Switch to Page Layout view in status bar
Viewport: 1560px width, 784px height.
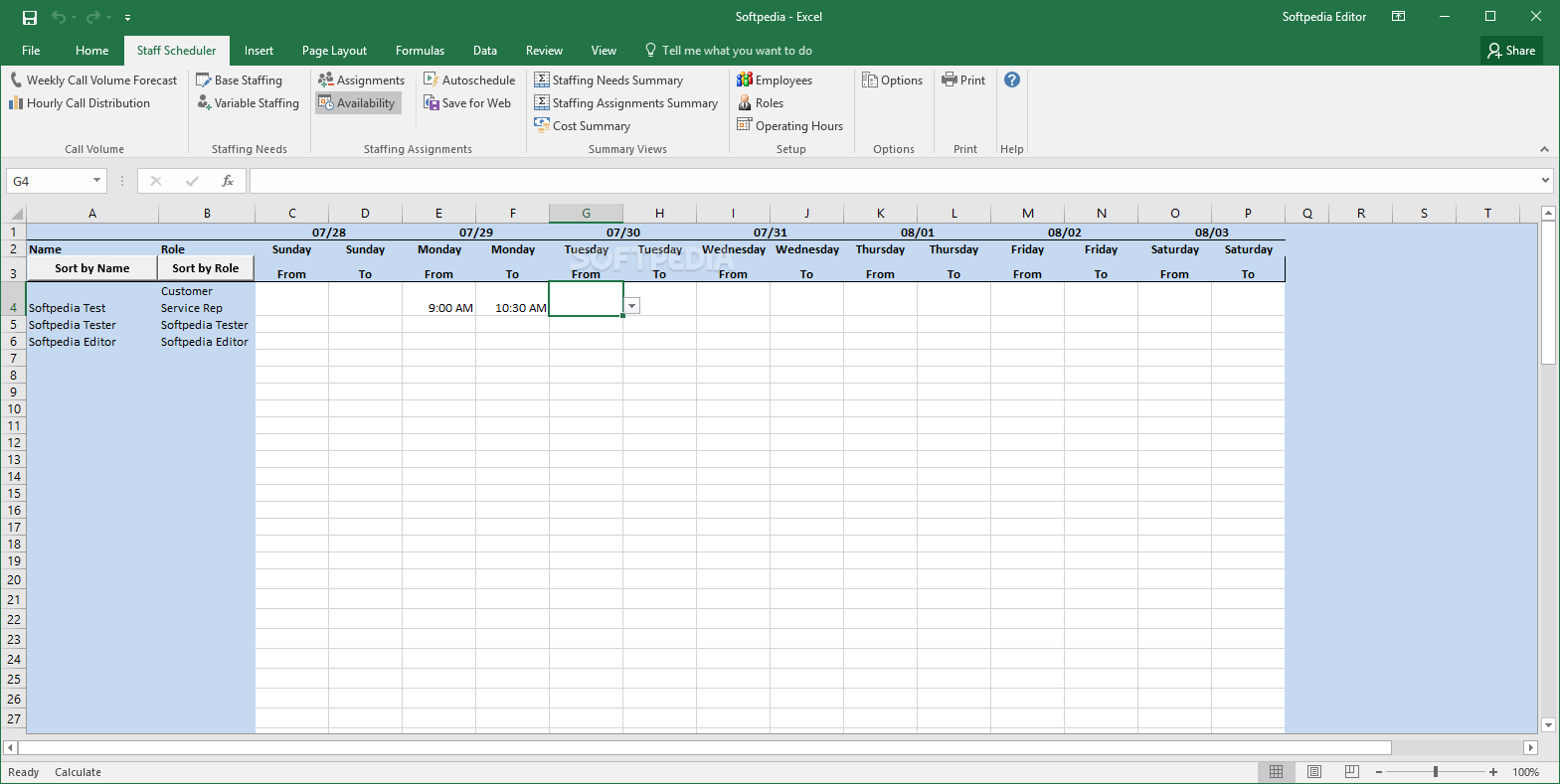[1314, 772]
